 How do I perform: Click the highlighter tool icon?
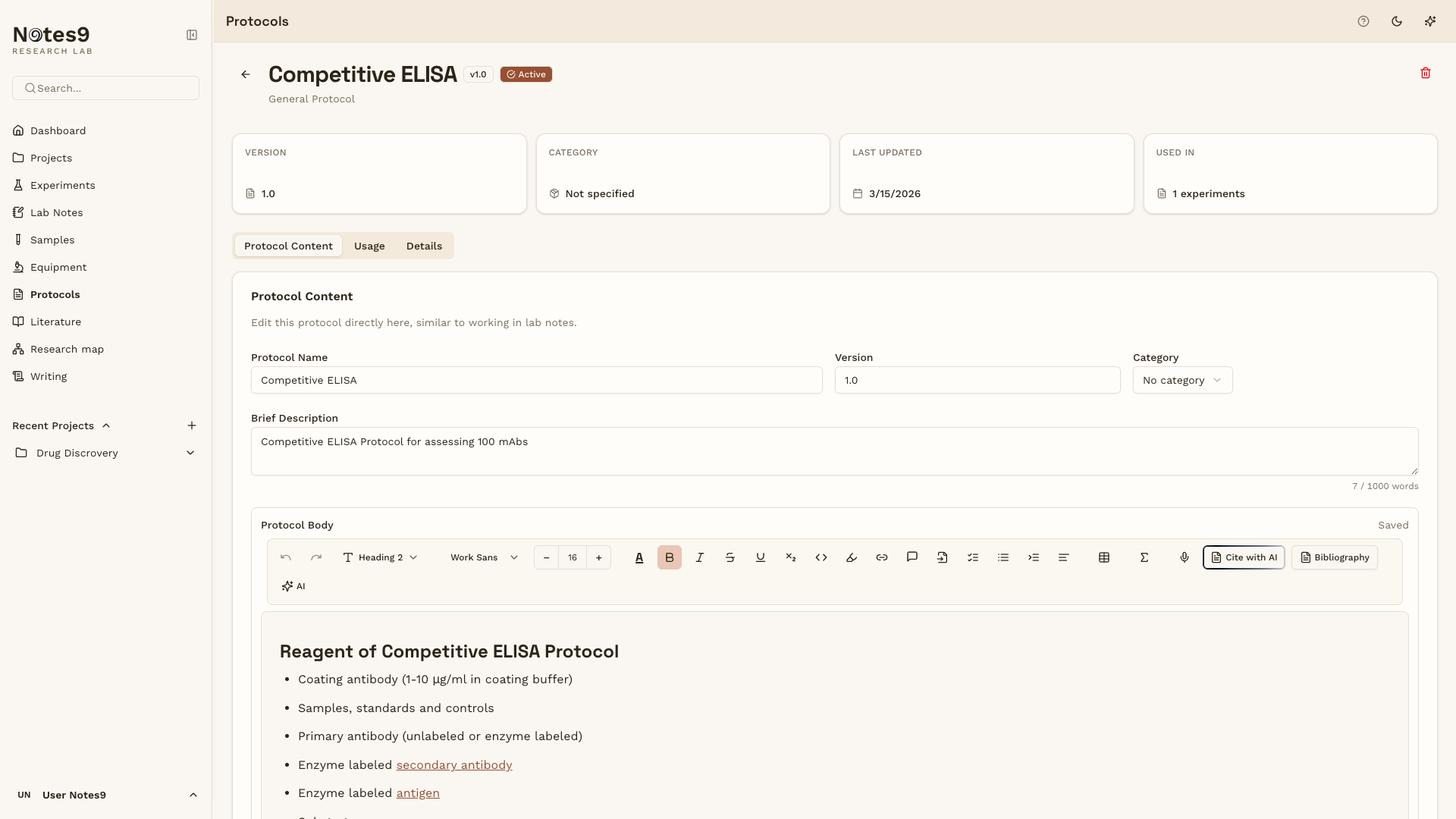(852, 557)
